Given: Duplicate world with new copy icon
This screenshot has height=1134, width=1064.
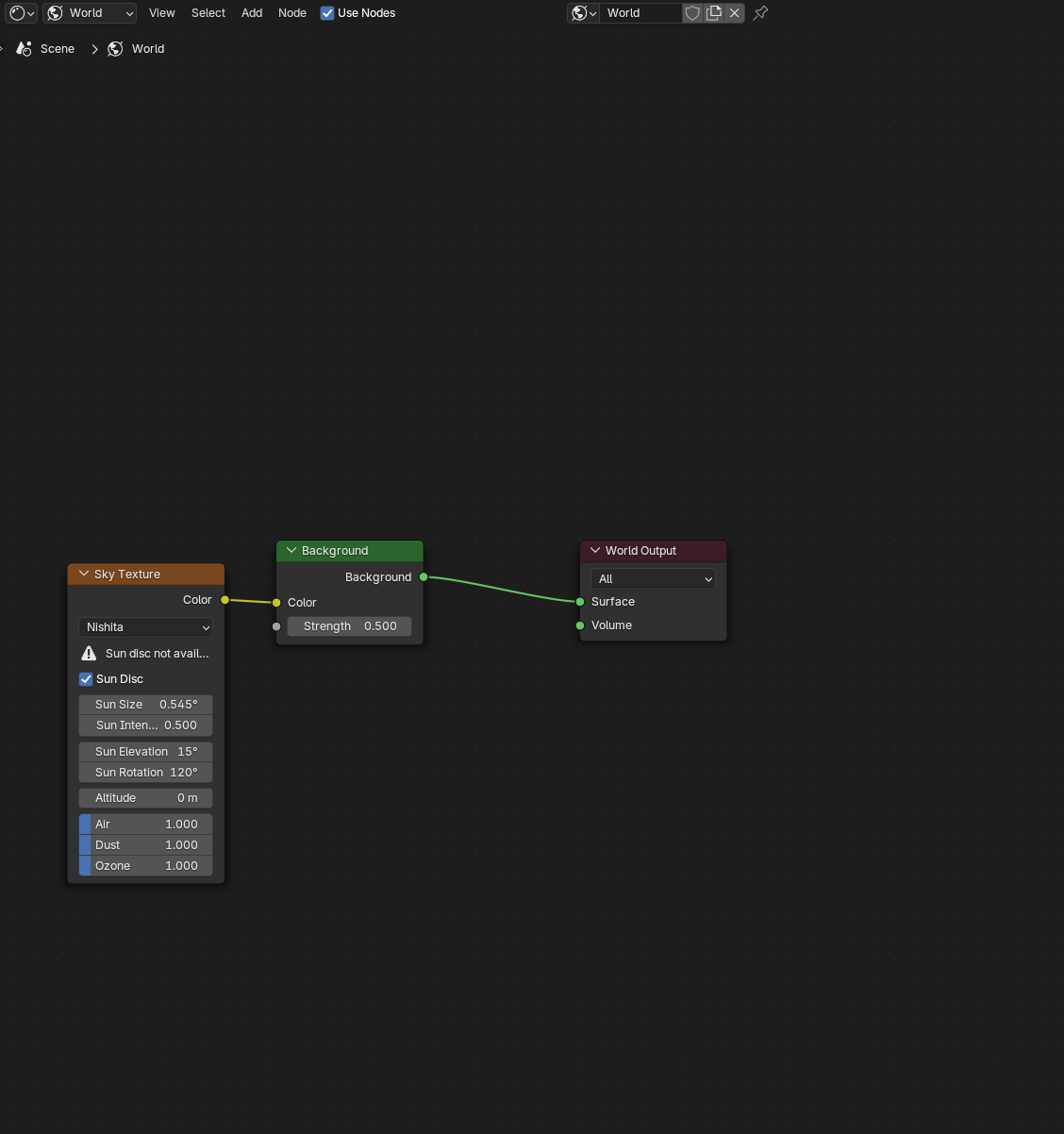Looking at the screenshot, I should 714,13.
